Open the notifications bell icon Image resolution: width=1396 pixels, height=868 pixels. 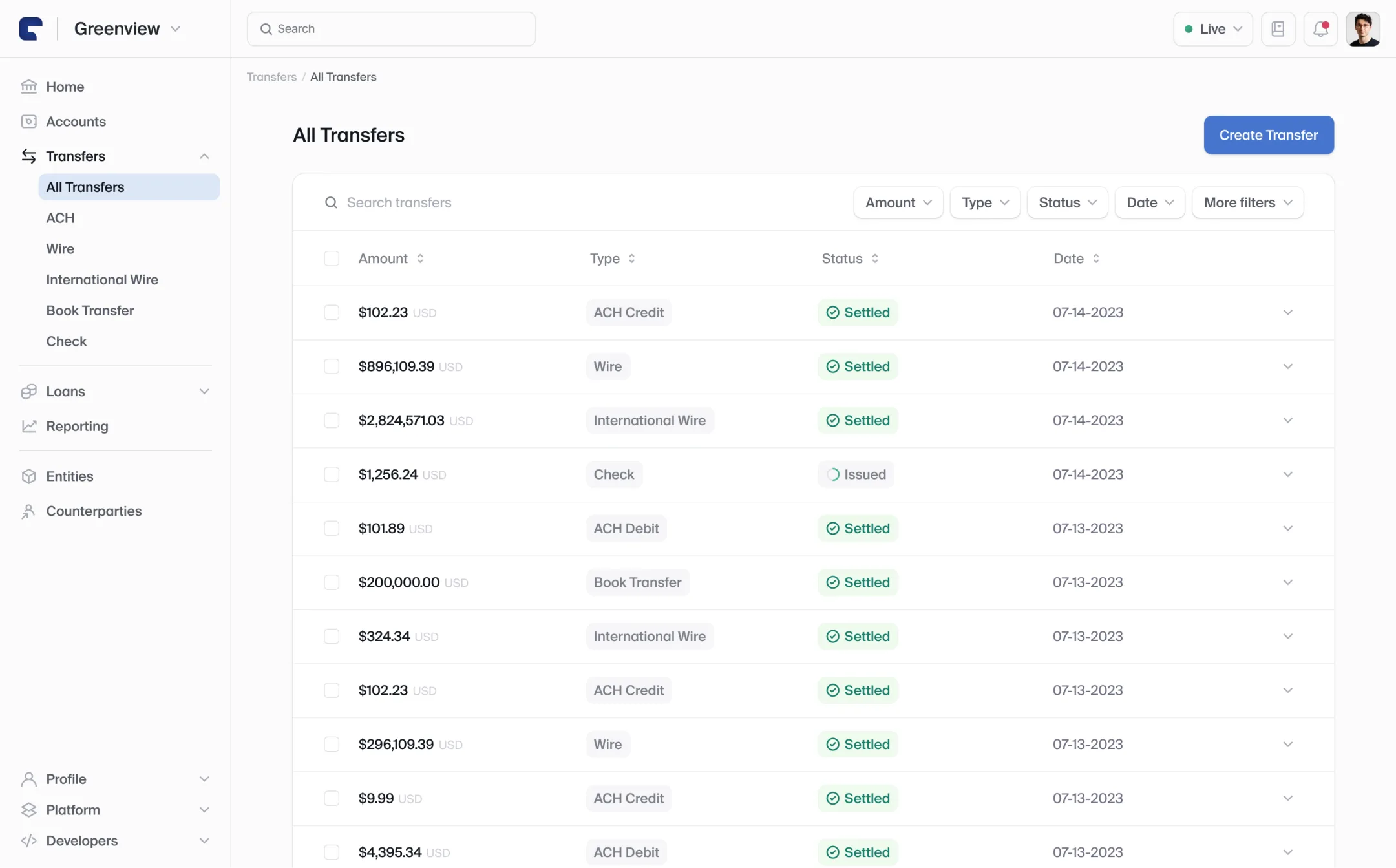point(1320,29)
